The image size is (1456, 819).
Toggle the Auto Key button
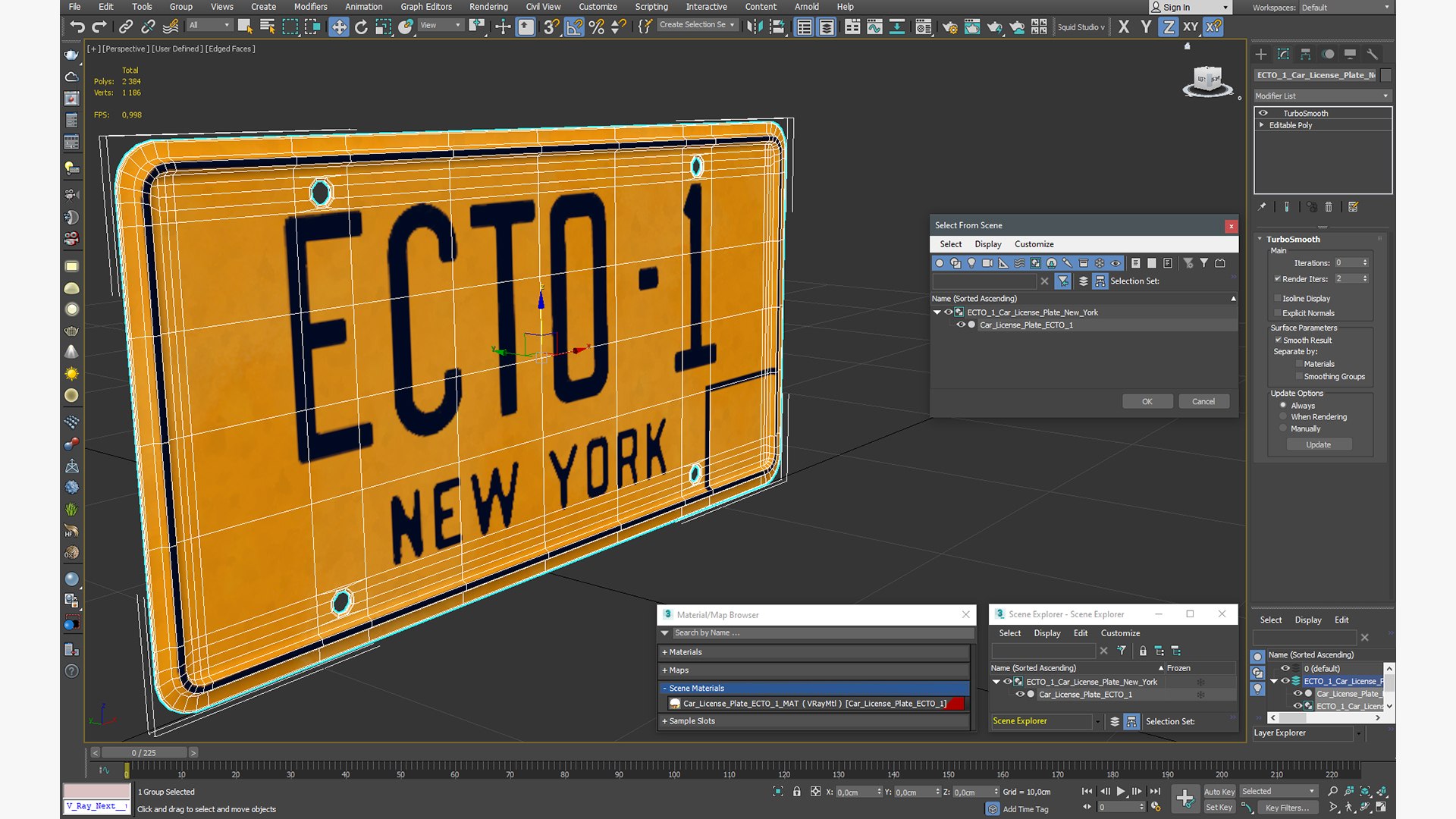point(1219,792)
